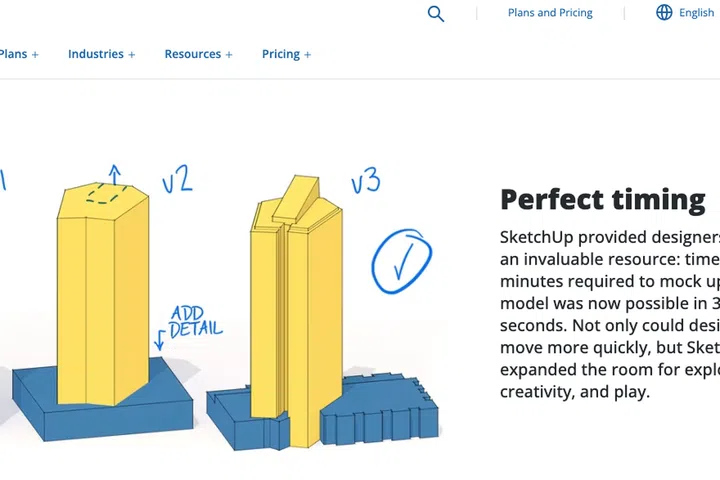Click the plus icon next to Pricing
This screenshot has width=720, height=480.
(x=307, y=55)
